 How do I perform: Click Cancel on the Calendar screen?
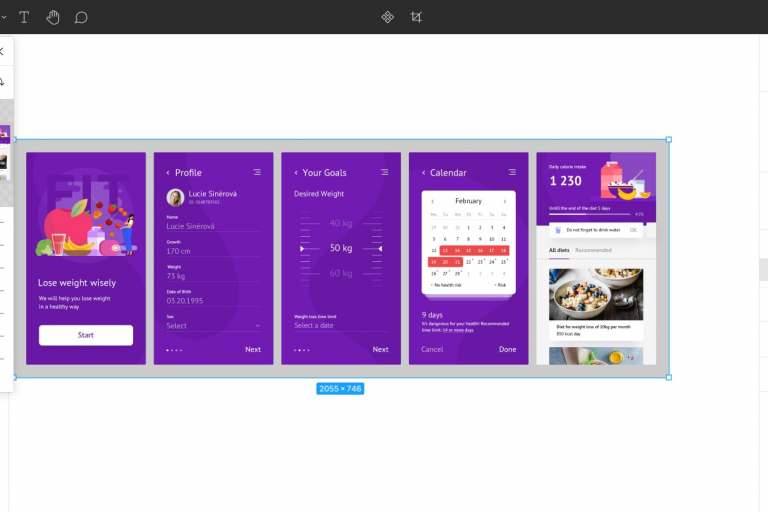click(432, 349)
